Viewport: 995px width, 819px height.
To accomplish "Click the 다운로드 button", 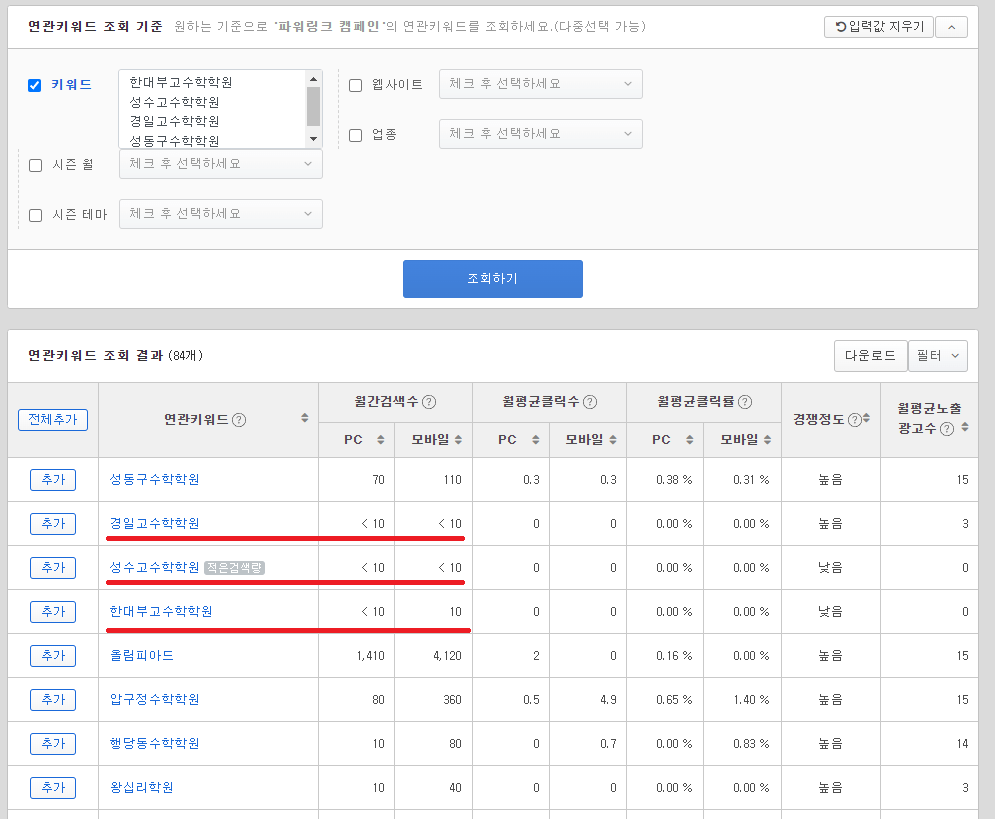I will point(870,356).
